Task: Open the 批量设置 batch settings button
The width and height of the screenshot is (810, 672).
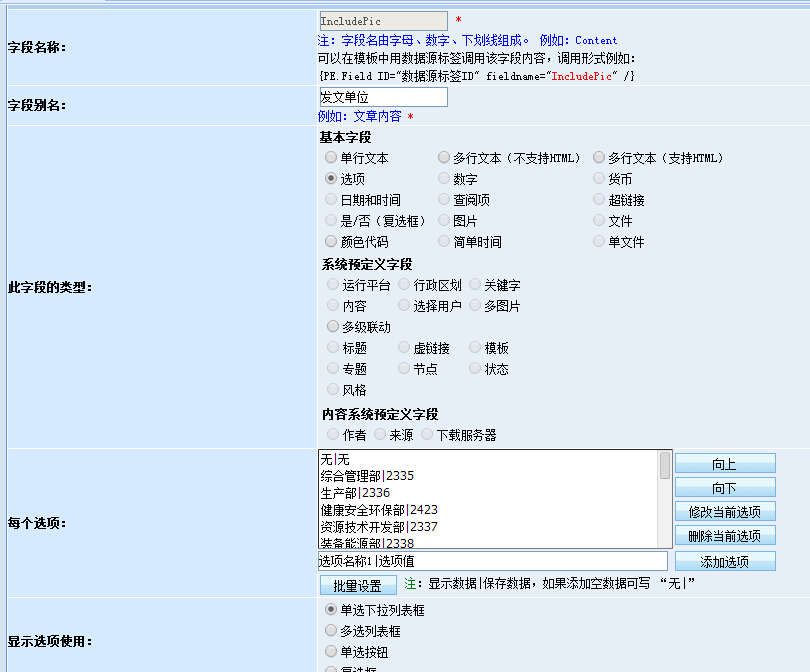Action: pos(357,585)
